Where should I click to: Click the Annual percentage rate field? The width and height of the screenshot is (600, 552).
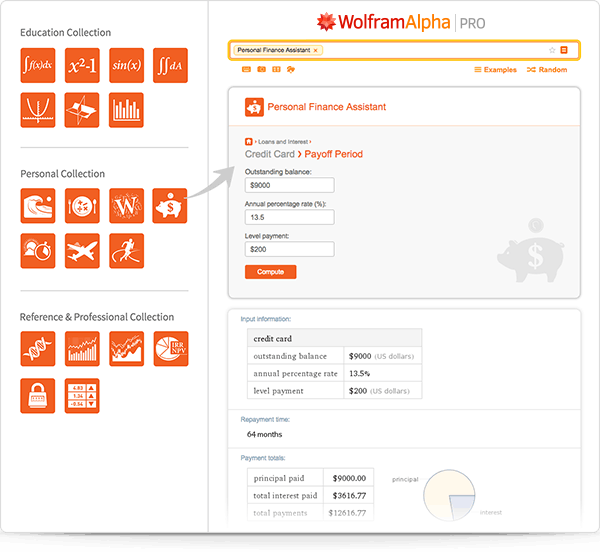[x=289, y=217]
